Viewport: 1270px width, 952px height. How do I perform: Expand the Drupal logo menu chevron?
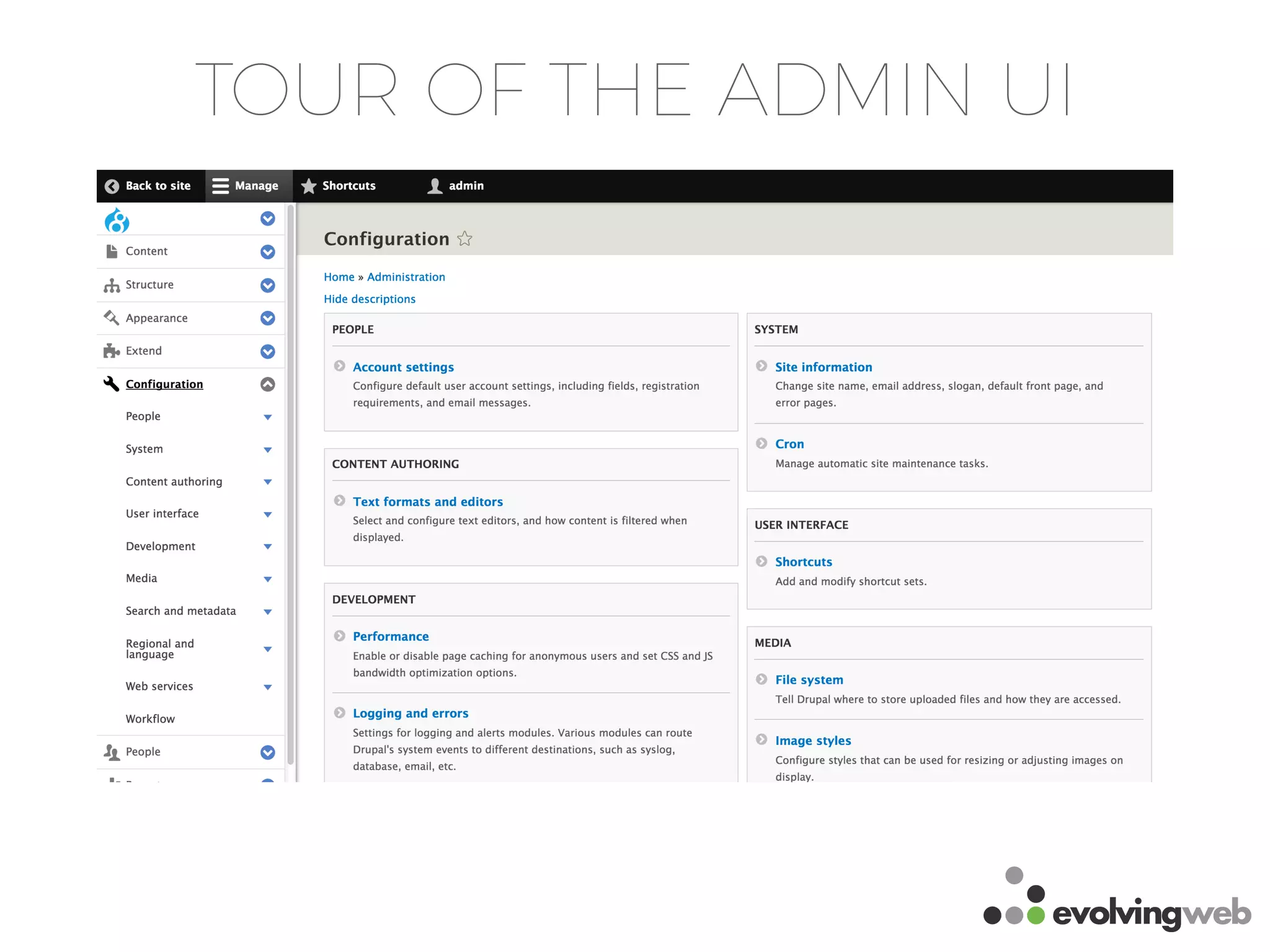[x=267, y=219]
